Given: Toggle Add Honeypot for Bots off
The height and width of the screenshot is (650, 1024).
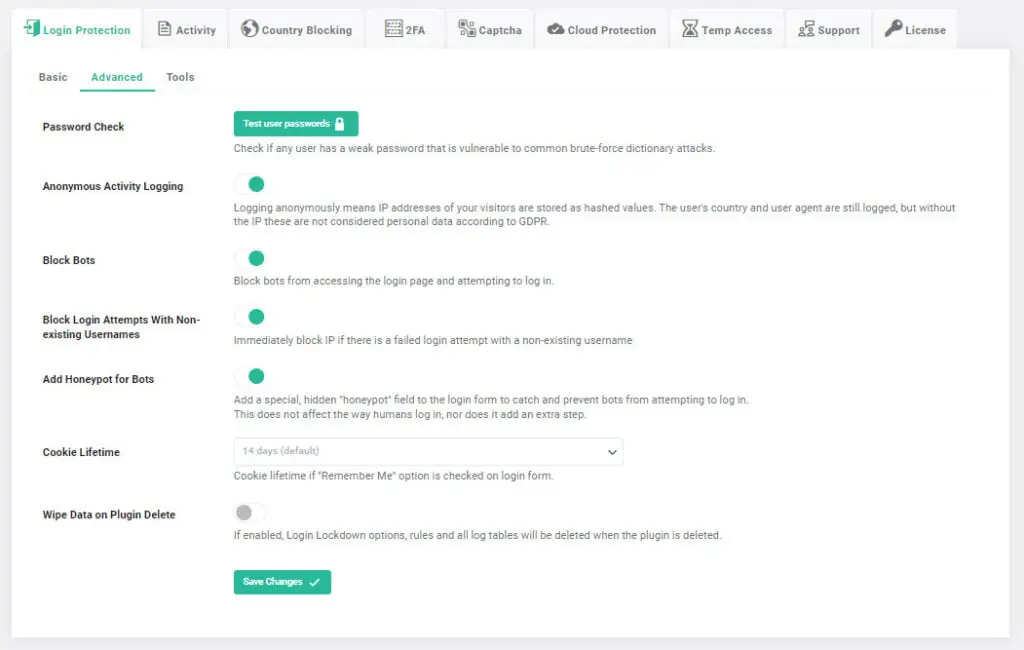Looking at the screenshot, I should 250,377.
